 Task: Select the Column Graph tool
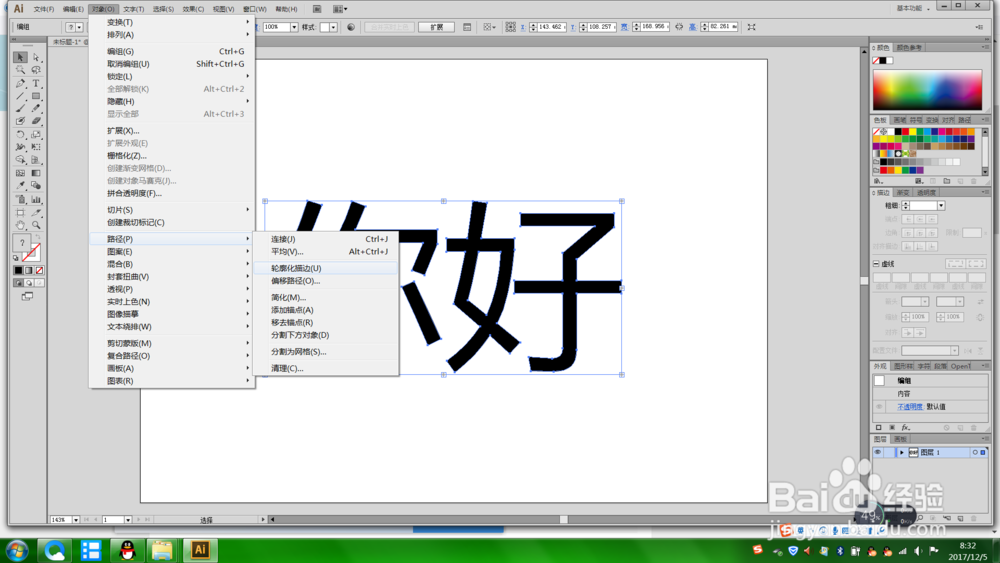click(x=36, y=200)
